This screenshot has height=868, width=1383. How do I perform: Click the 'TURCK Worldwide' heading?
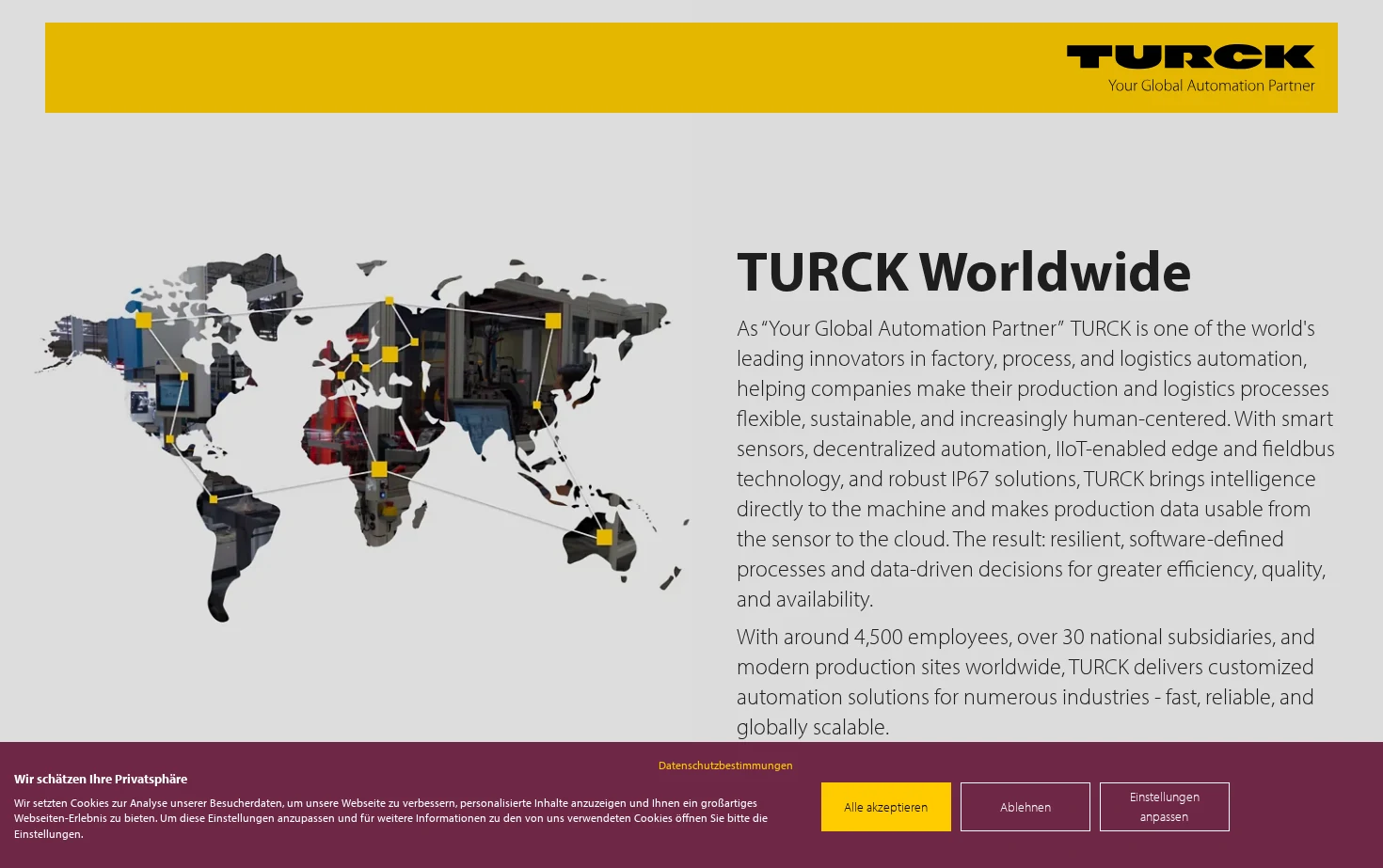point(963,272)
